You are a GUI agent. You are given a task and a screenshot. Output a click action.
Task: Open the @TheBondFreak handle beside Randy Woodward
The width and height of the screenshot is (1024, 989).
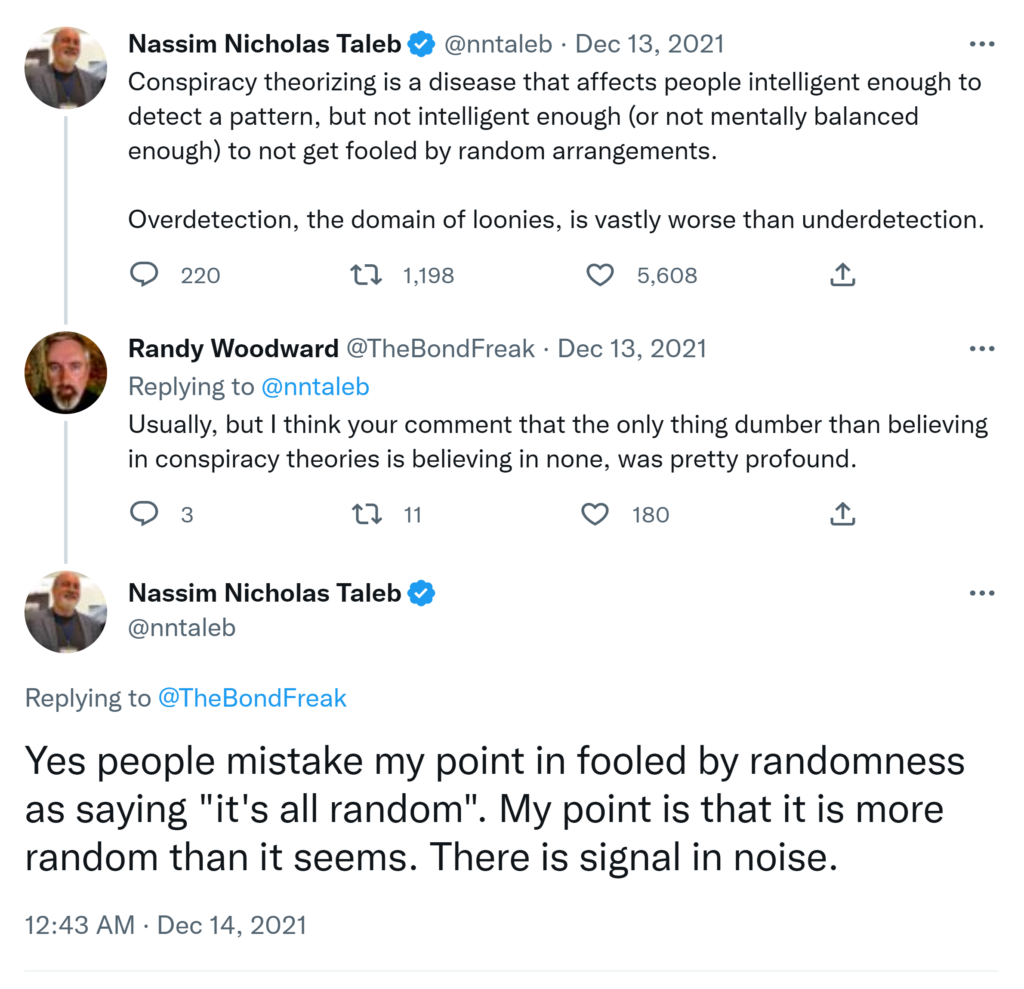440,349
